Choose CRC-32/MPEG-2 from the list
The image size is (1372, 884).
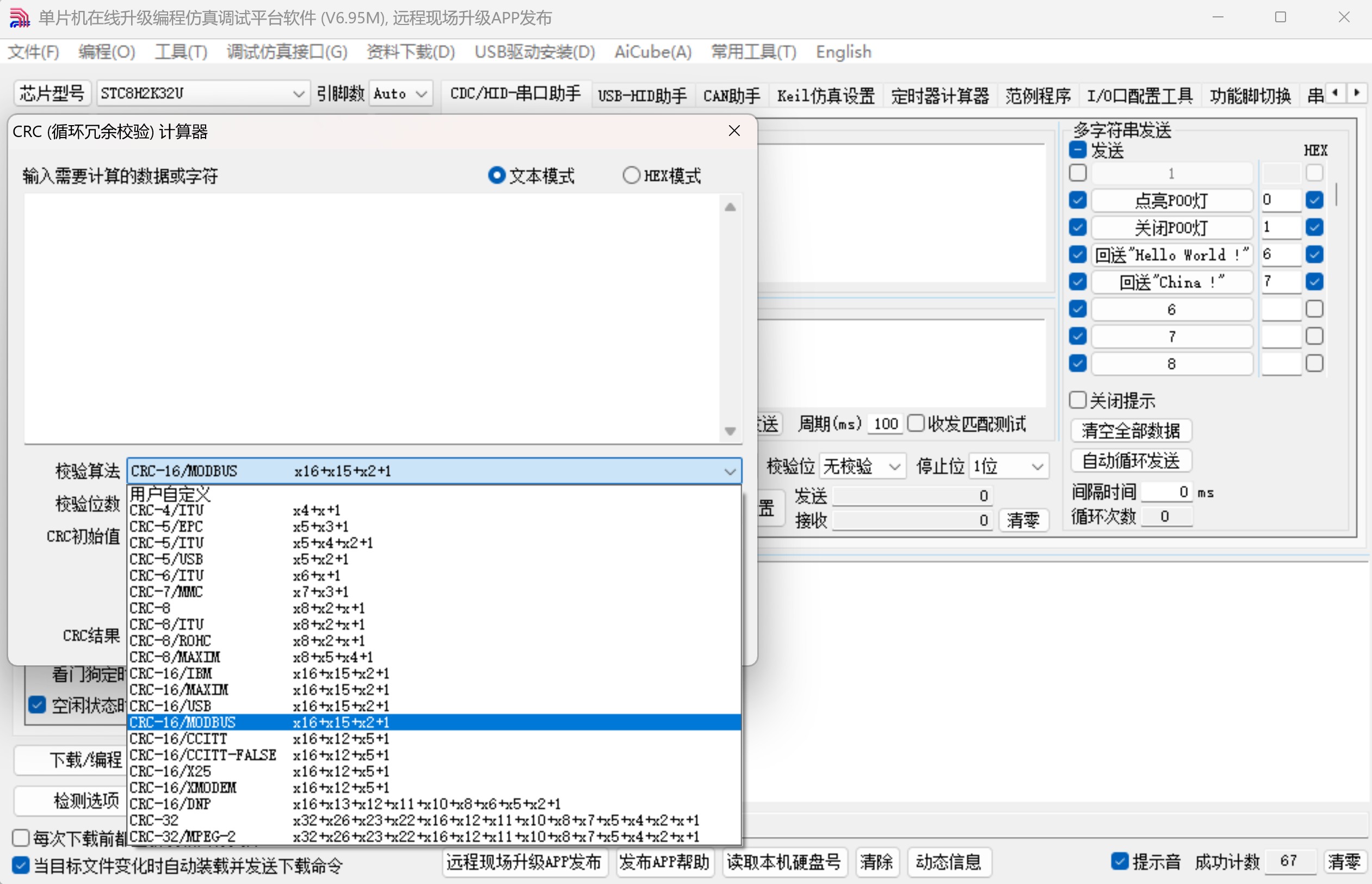point(434,836)
